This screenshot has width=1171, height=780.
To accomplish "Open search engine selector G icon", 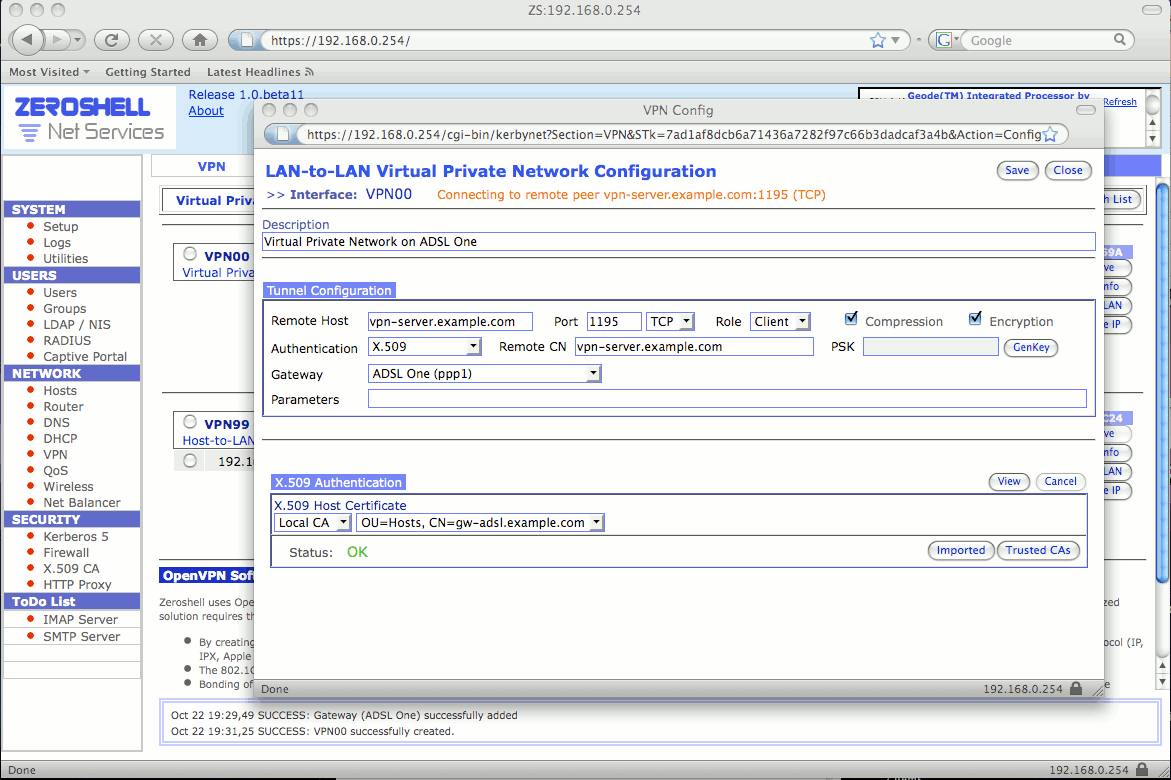I will (x=945, y=40).
